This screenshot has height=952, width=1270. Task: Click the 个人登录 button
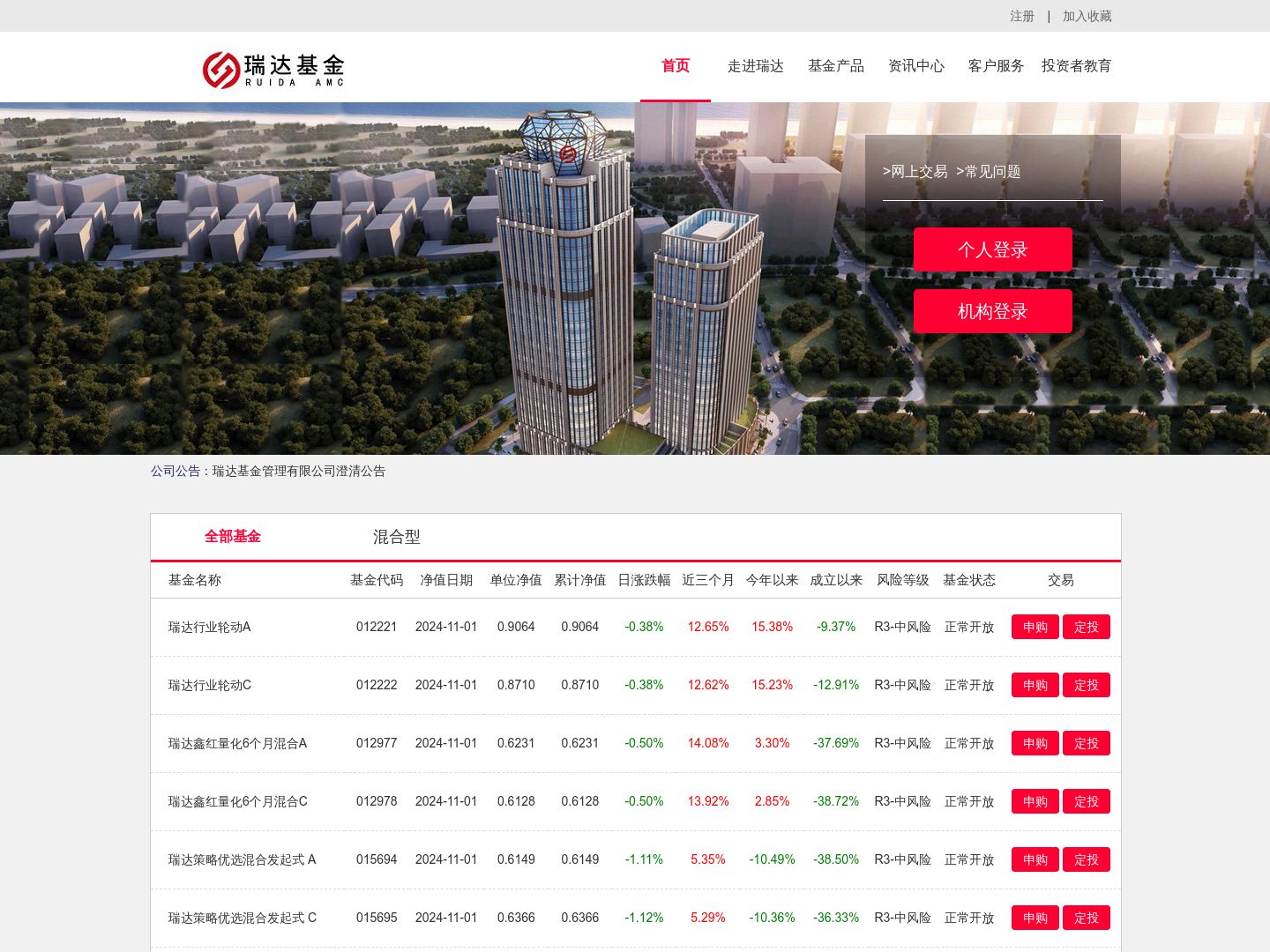click(x=993, y=249)
